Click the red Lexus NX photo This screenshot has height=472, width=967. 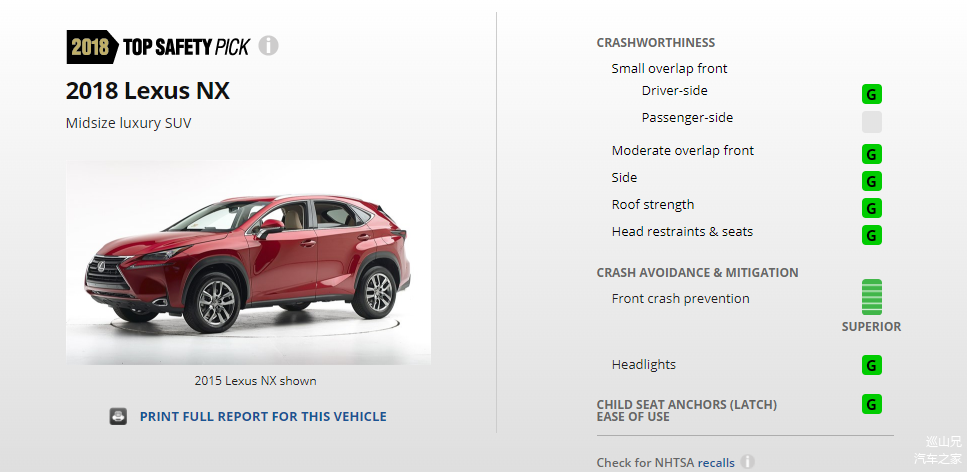click(249, 262)
